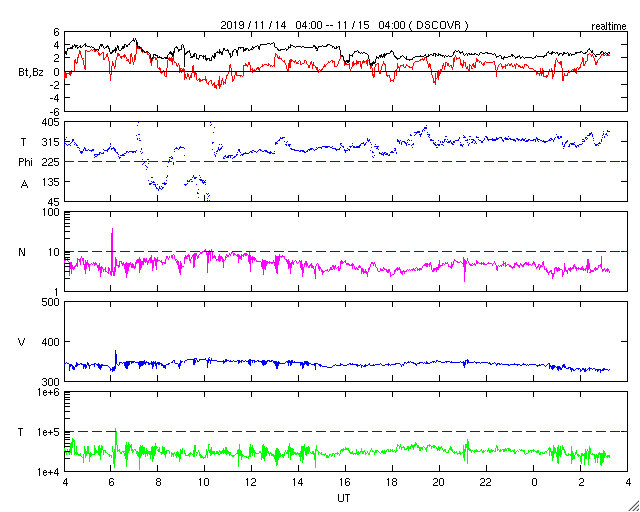Click the "135" tick value

(x=51, y=182)
